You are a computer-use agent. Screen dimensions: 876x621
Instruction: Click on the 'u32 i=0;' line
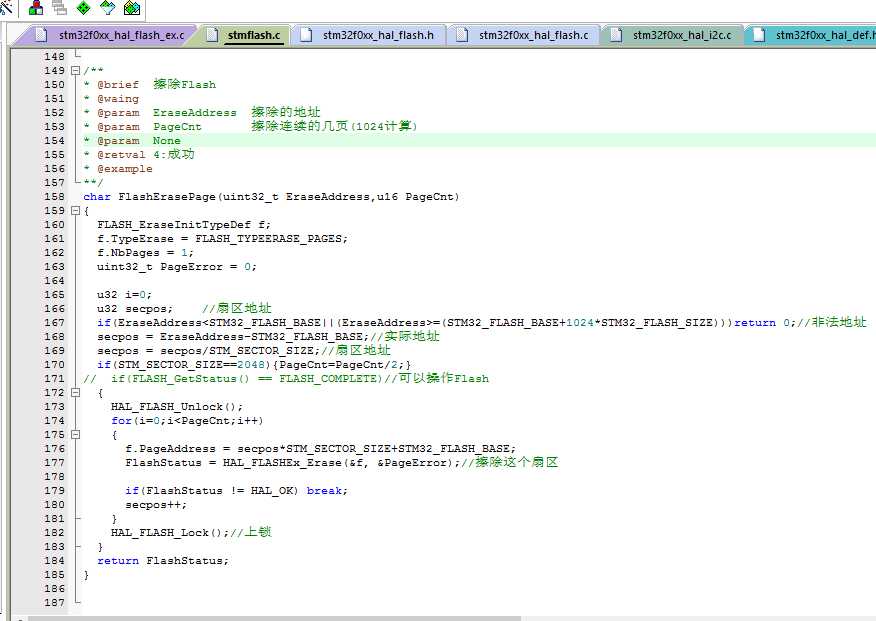tap(124, 295)
